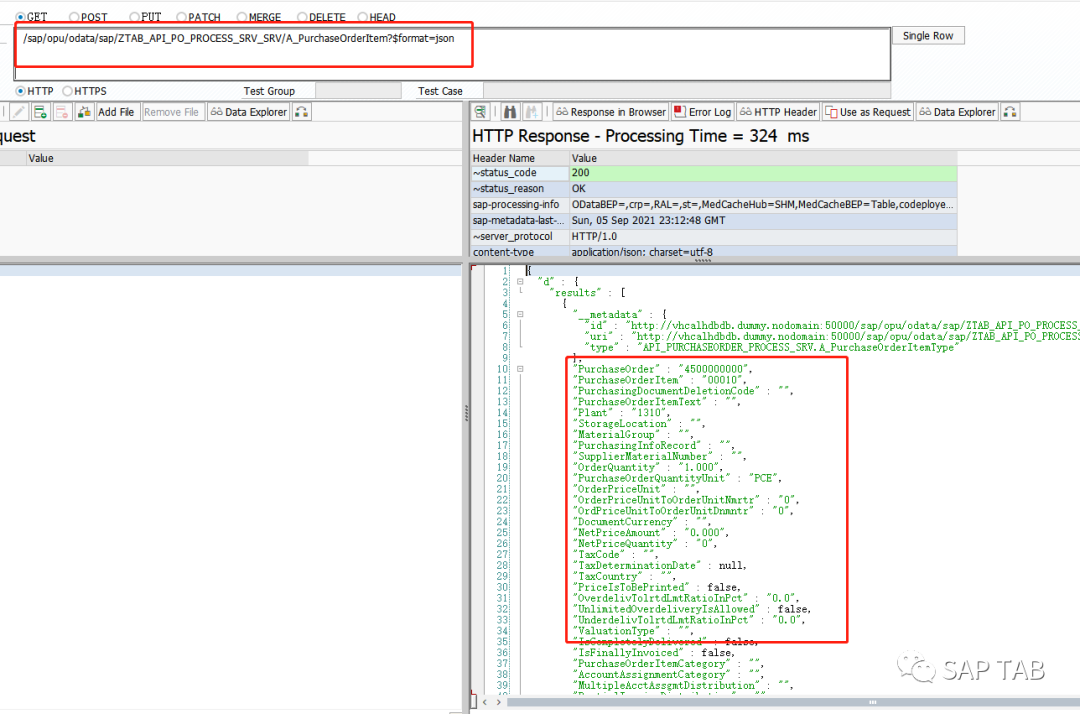The width and height of the screenshot is (1080, 714).
Task: Click the add header row icon
Action: pyautogui.click(x=41, y=112)
